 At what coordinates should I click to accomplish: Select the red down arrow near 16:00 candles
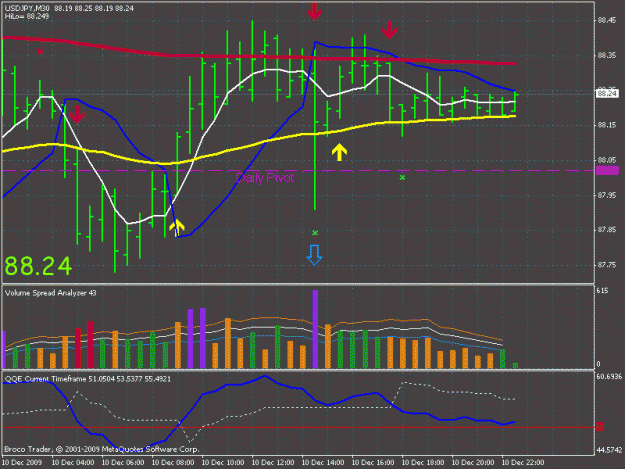(x=389, y=30)
